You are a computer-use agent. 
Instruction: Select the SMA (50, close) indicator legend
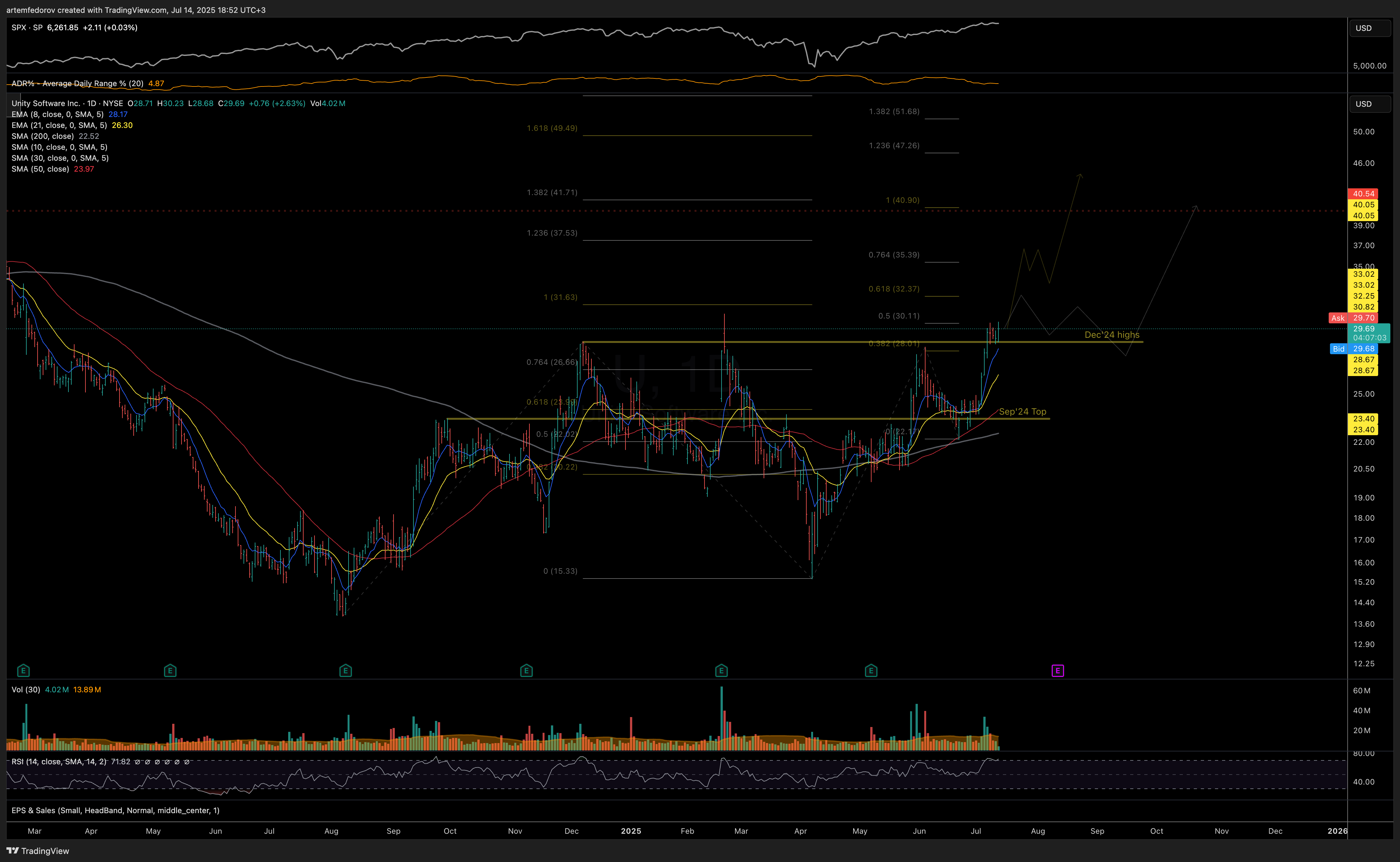coord(40,169)
